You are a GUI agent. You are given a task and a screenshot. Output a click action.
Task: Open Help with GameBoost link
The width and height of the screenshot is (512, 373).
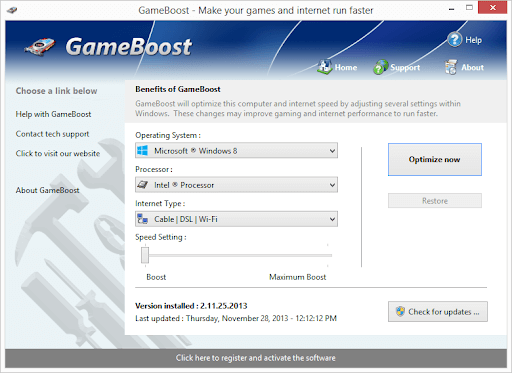click(53, 114)
